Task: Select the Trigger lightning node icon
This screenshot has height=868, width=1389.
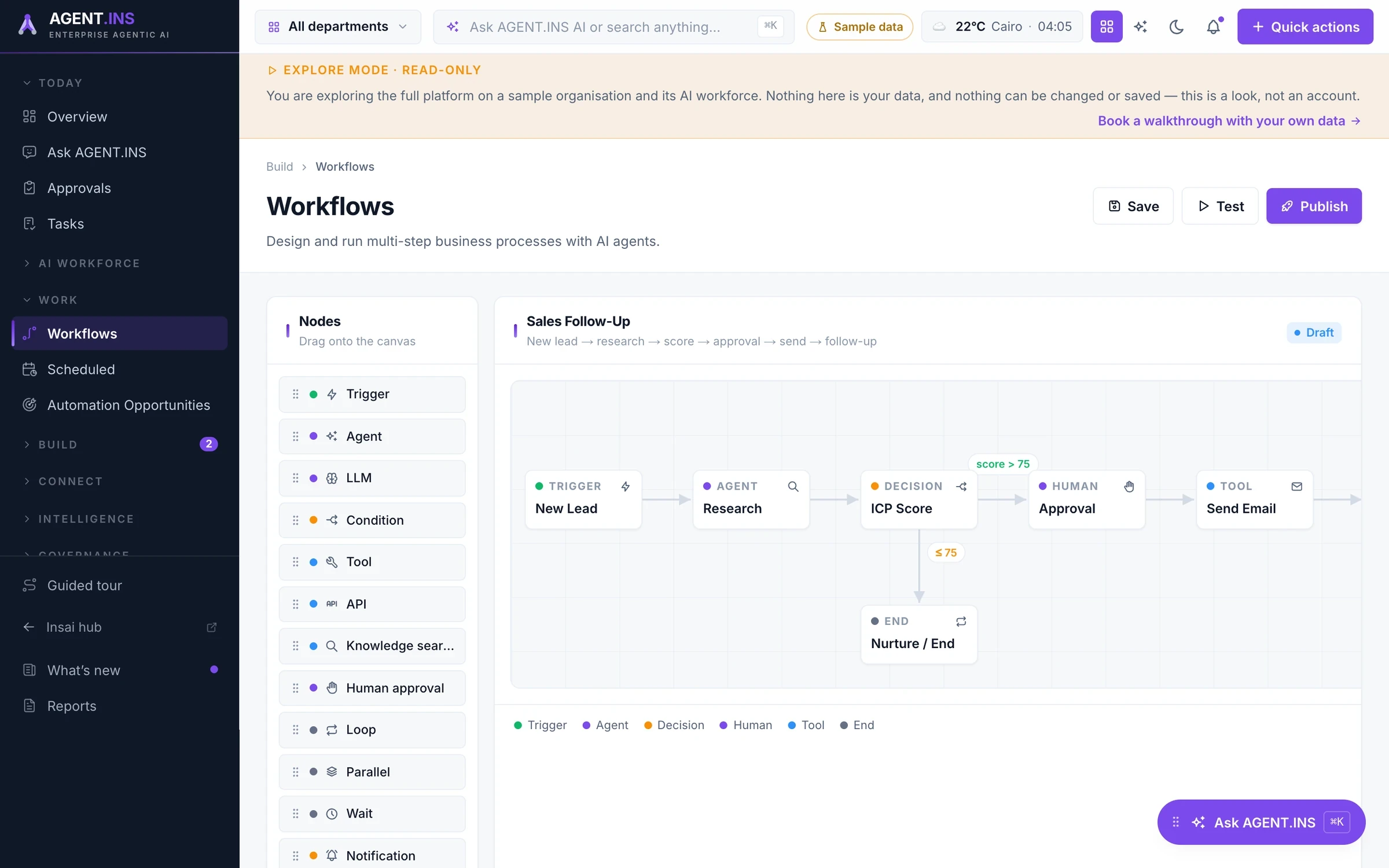Action: [x=332, y=395]
